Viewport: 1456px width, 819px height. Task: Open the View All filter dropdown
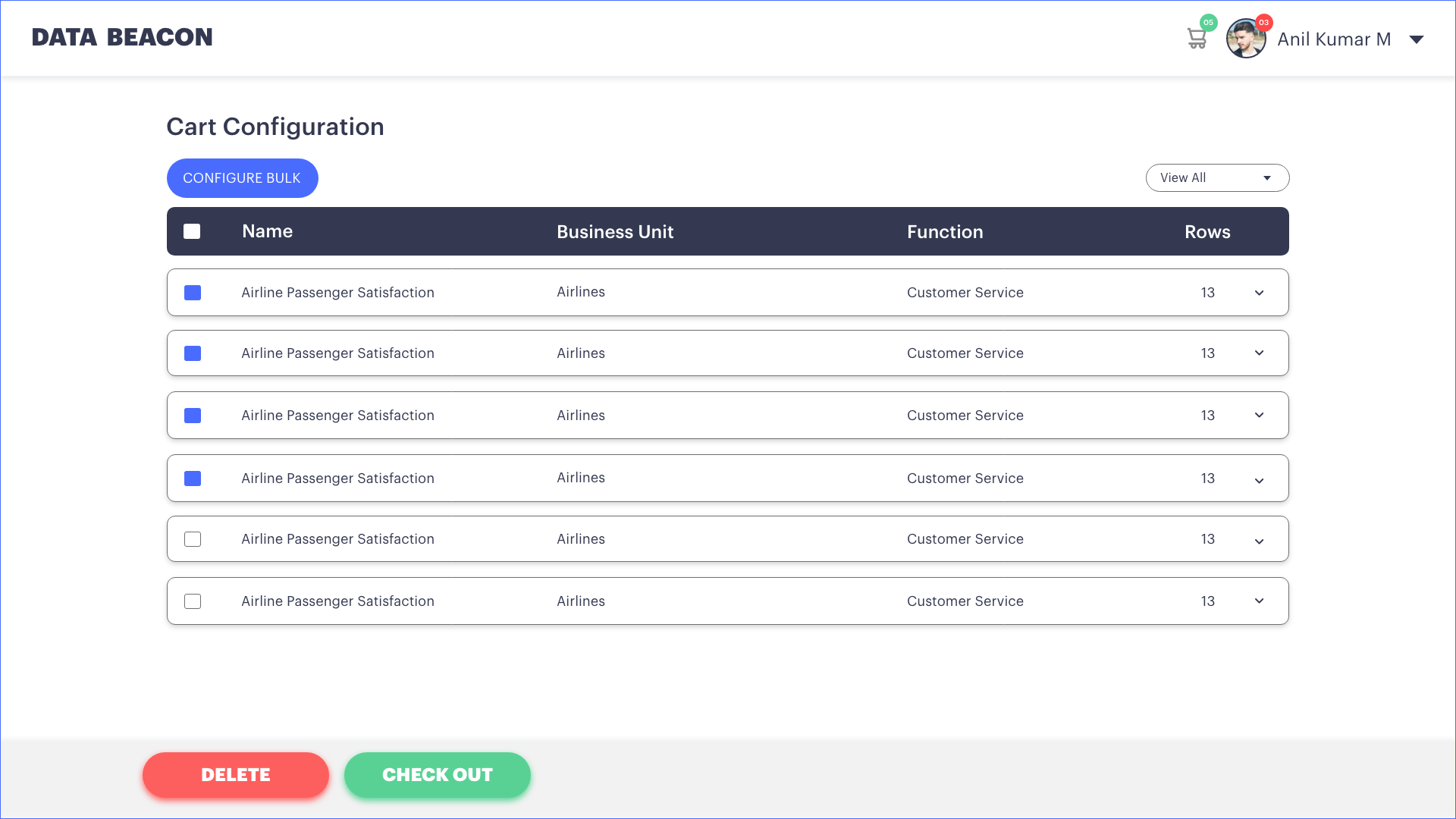pyautogui.click(x=1217, y=177)
